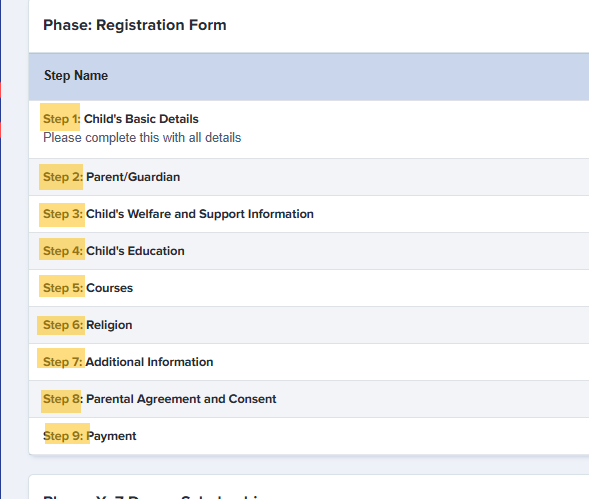Select Parental Agreement and Consent step title
Screen dimensions: 589x499
(181, 399)
